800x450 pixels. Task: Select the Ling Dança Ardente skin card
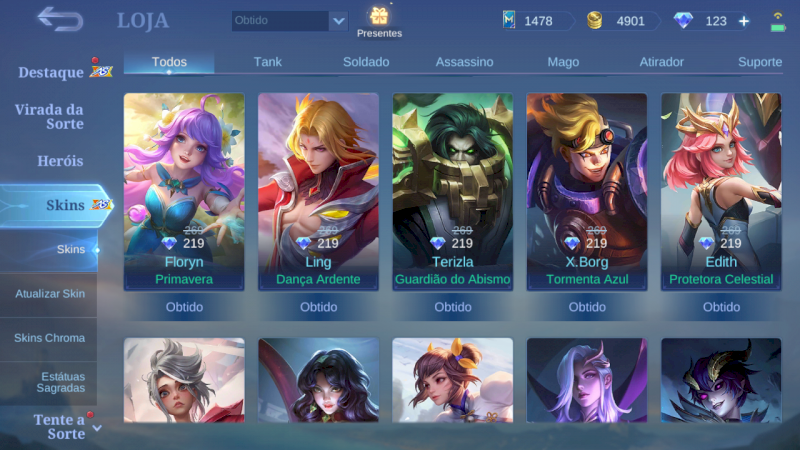(x=318, y=192)
